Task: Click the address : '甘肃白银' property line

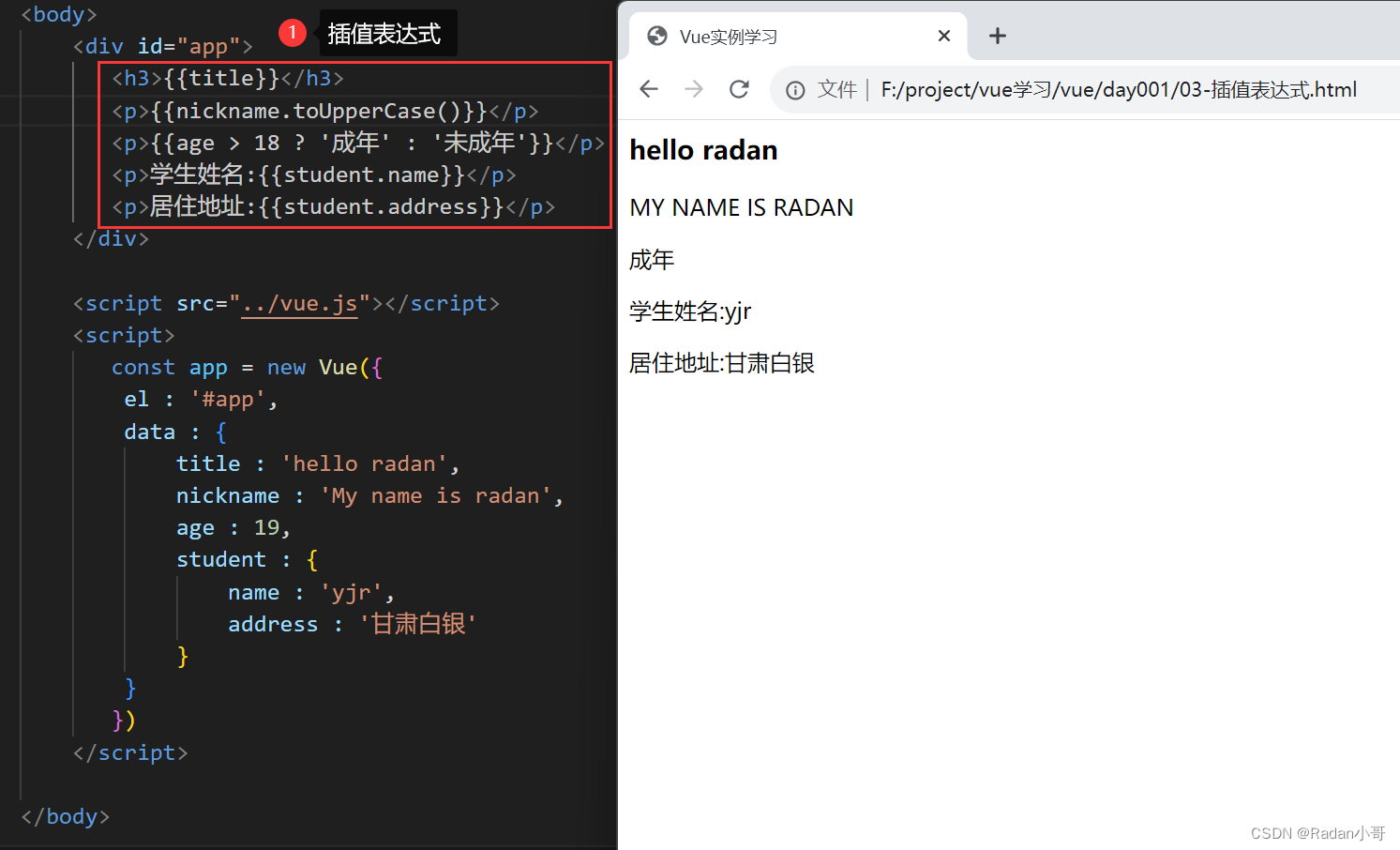Action: tap(353, 624)
